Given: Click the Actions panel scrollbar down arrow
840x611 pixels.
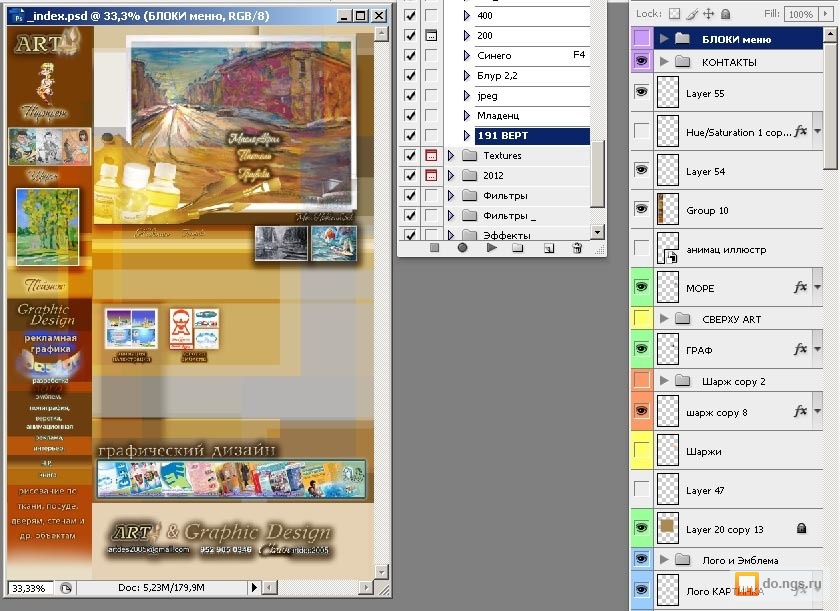Looking at the screenshot, I should pyautogui.click(x=597, y=232).
